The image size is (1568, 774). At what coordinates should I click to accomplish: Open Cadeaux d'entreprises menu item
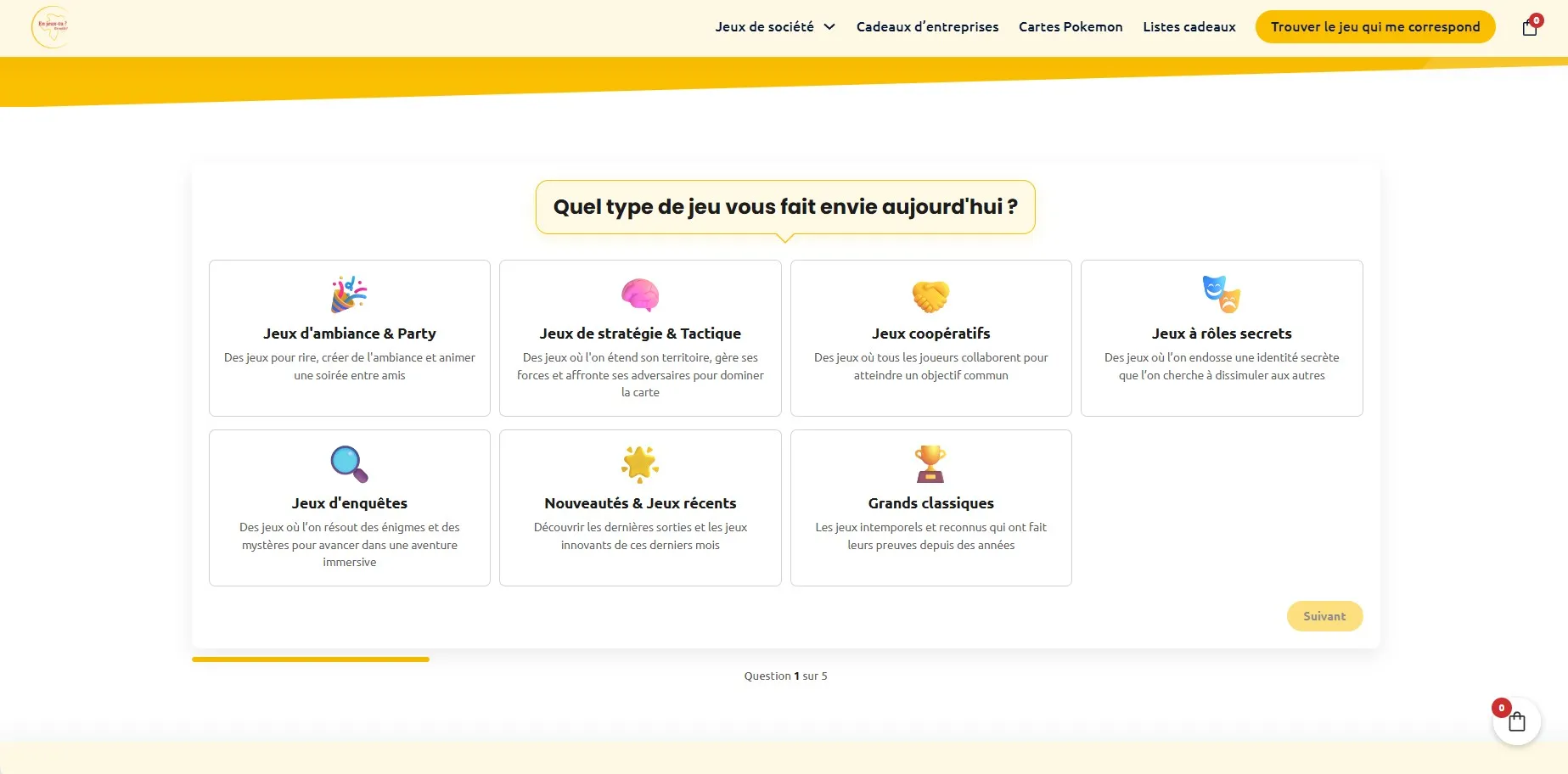(x=927, y=27)
